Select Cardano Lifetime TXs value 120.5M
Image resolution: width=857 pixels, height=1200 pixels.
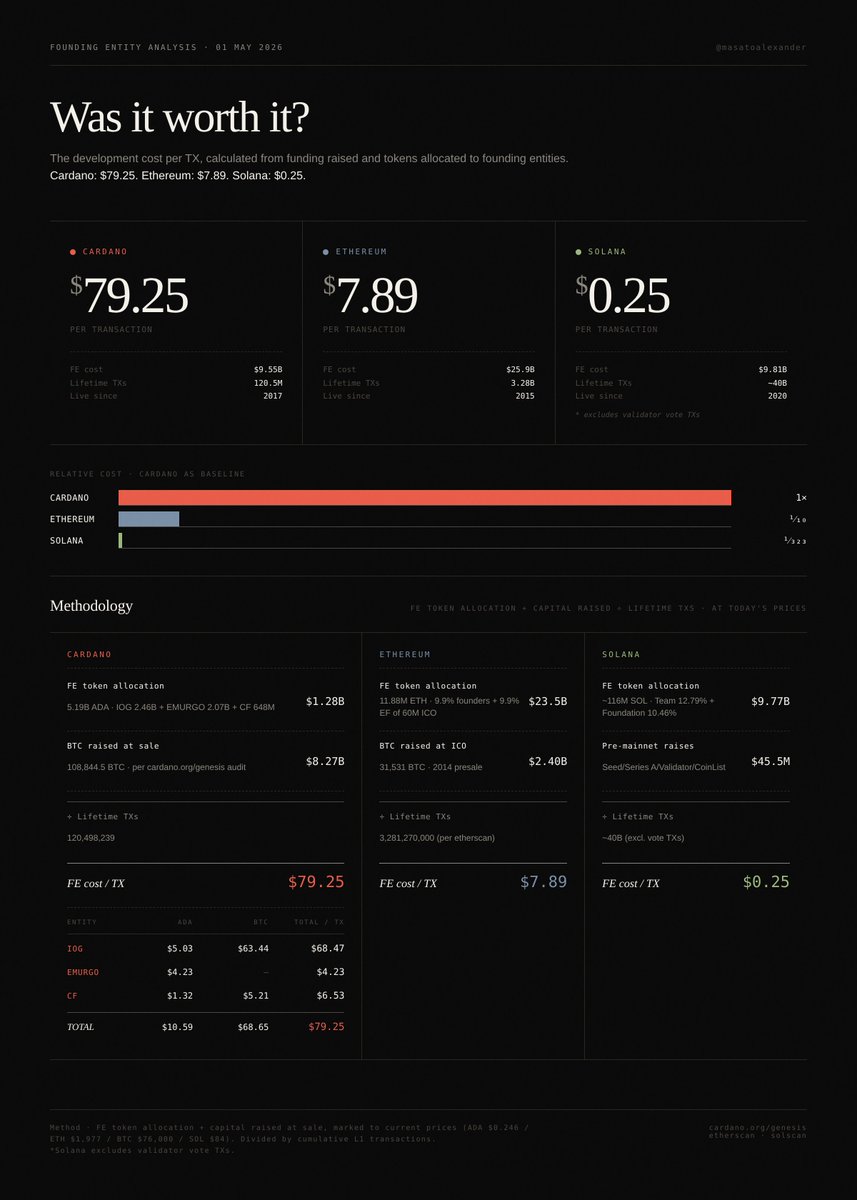[268, 383]
